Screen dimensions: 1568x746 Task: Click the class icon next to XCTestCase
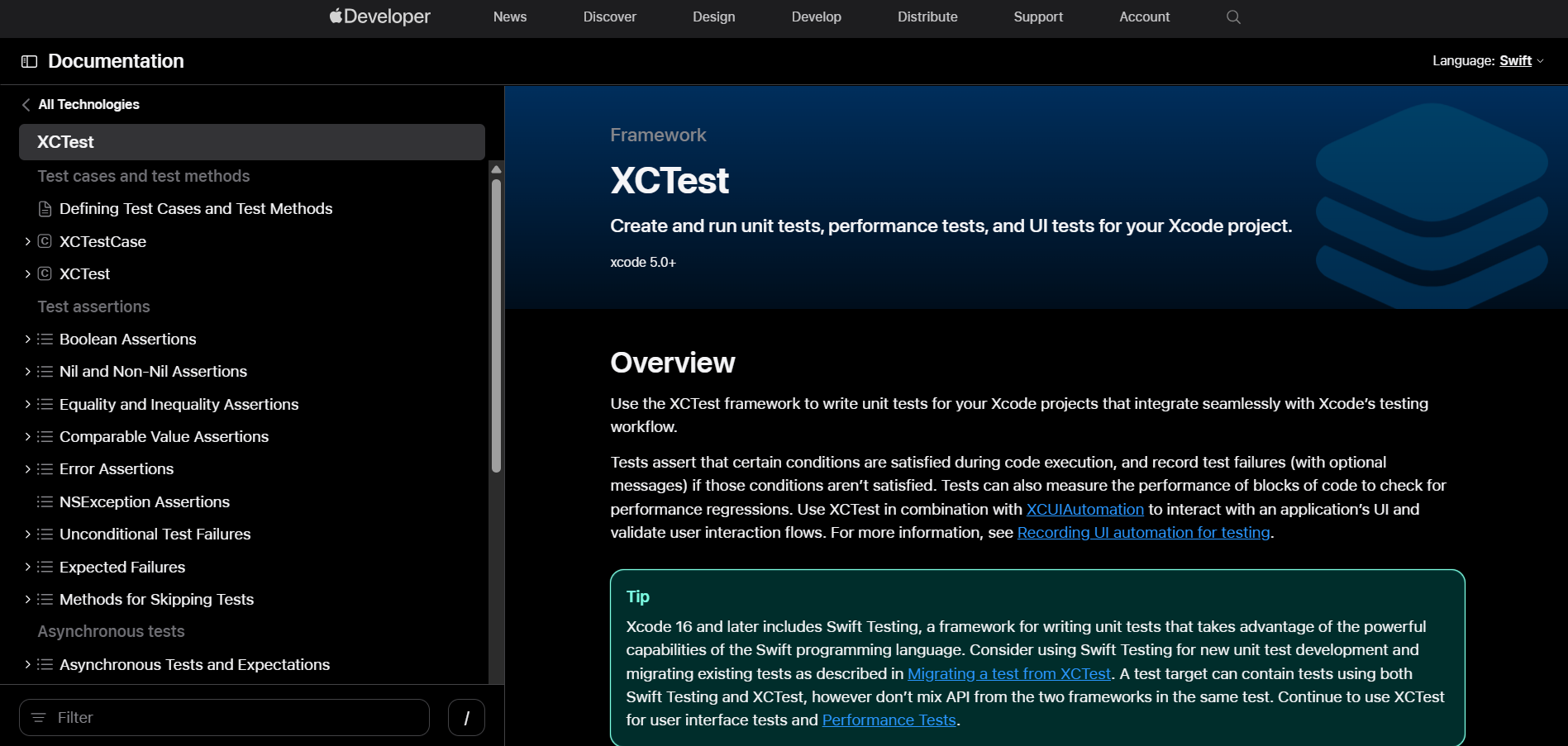pyautogui.click(x=44, y=241)
